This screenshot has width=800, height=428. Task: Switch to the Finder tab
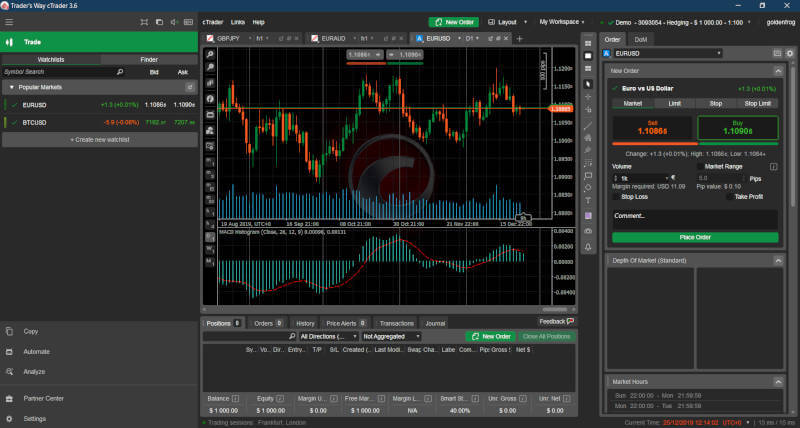pyautogui.click(x=148, y=60)
